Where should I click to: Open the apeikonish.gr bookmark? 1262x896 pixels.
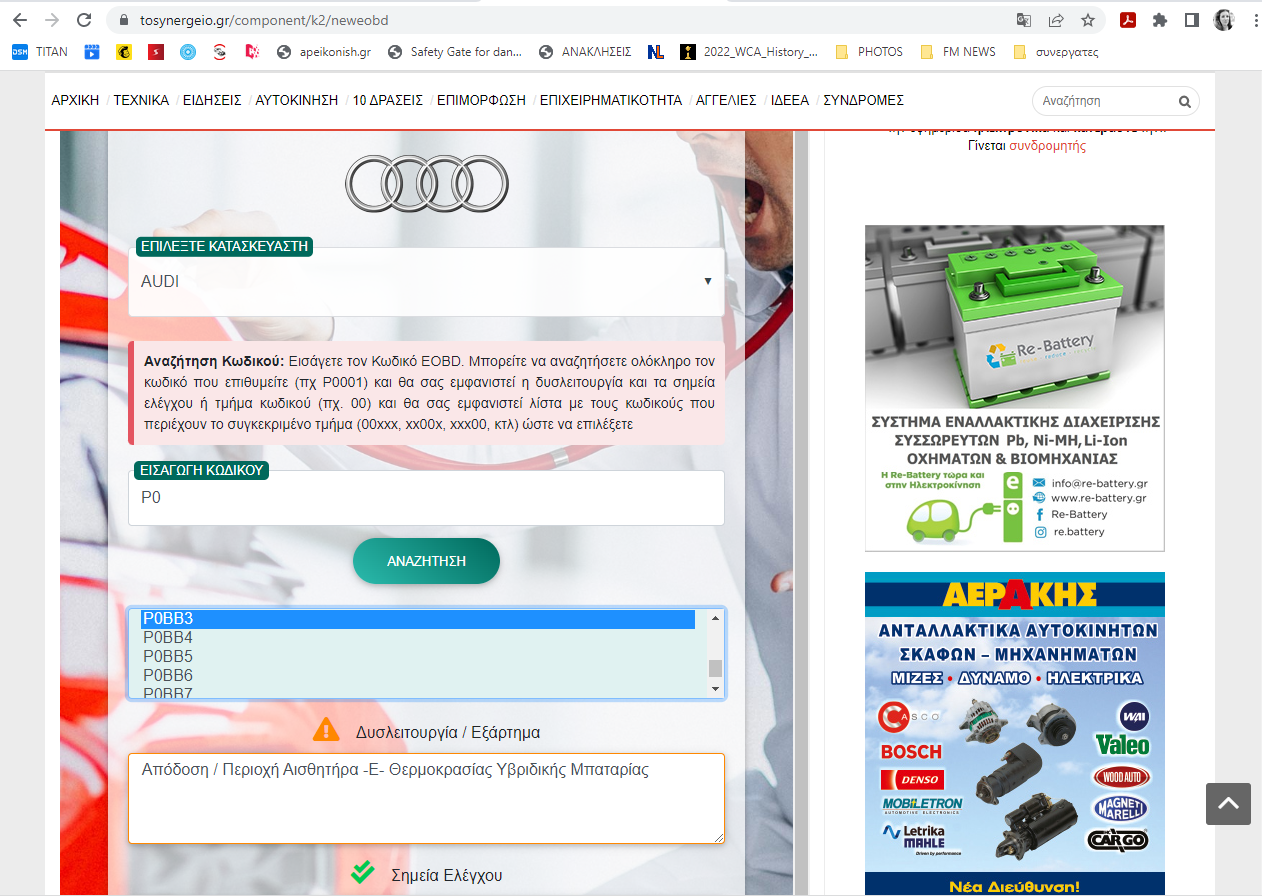(x=324, y=52)
